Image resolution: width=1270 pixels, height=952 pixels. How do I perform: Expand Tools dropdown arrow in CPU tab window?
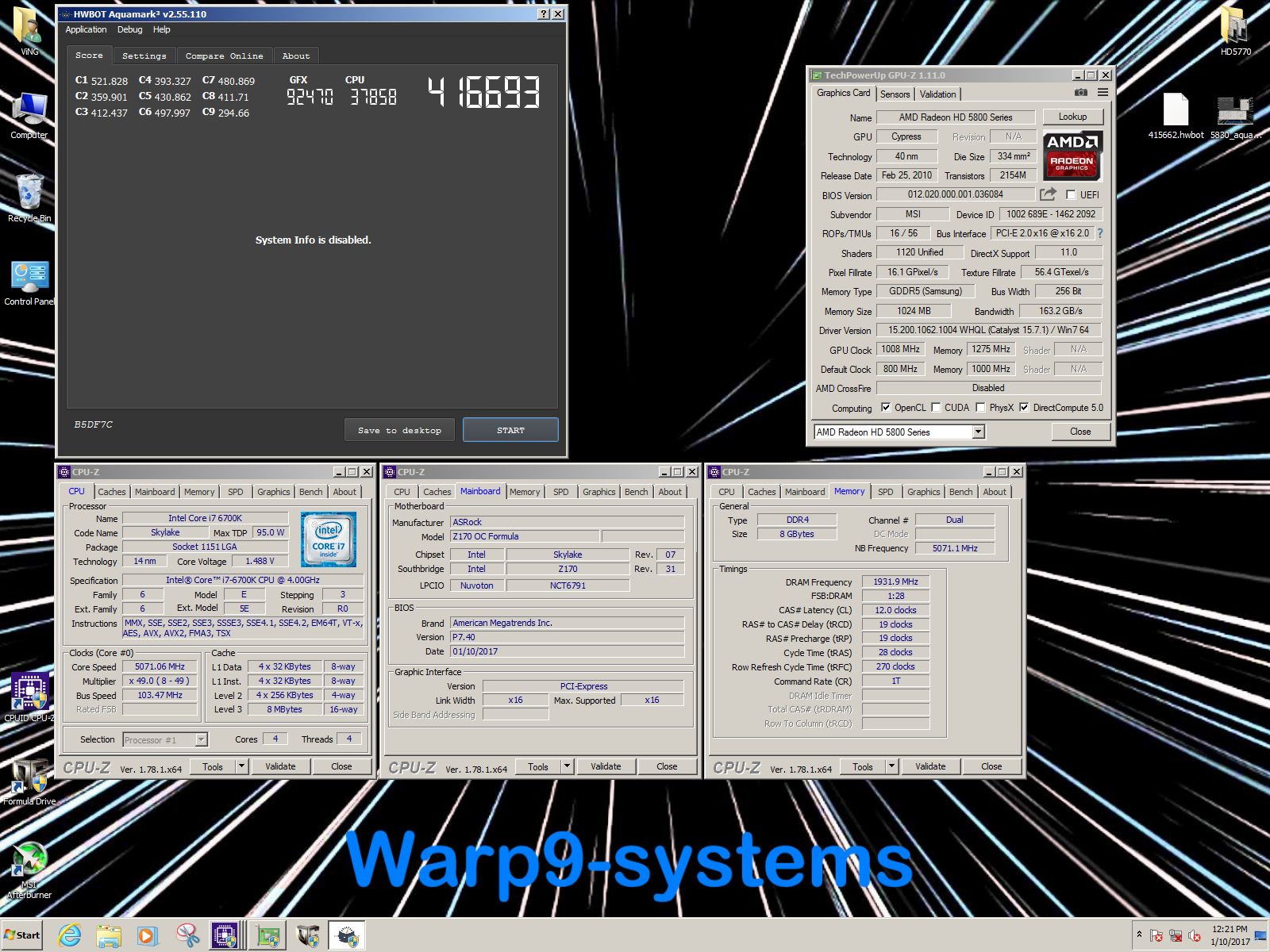pos(242,766)
